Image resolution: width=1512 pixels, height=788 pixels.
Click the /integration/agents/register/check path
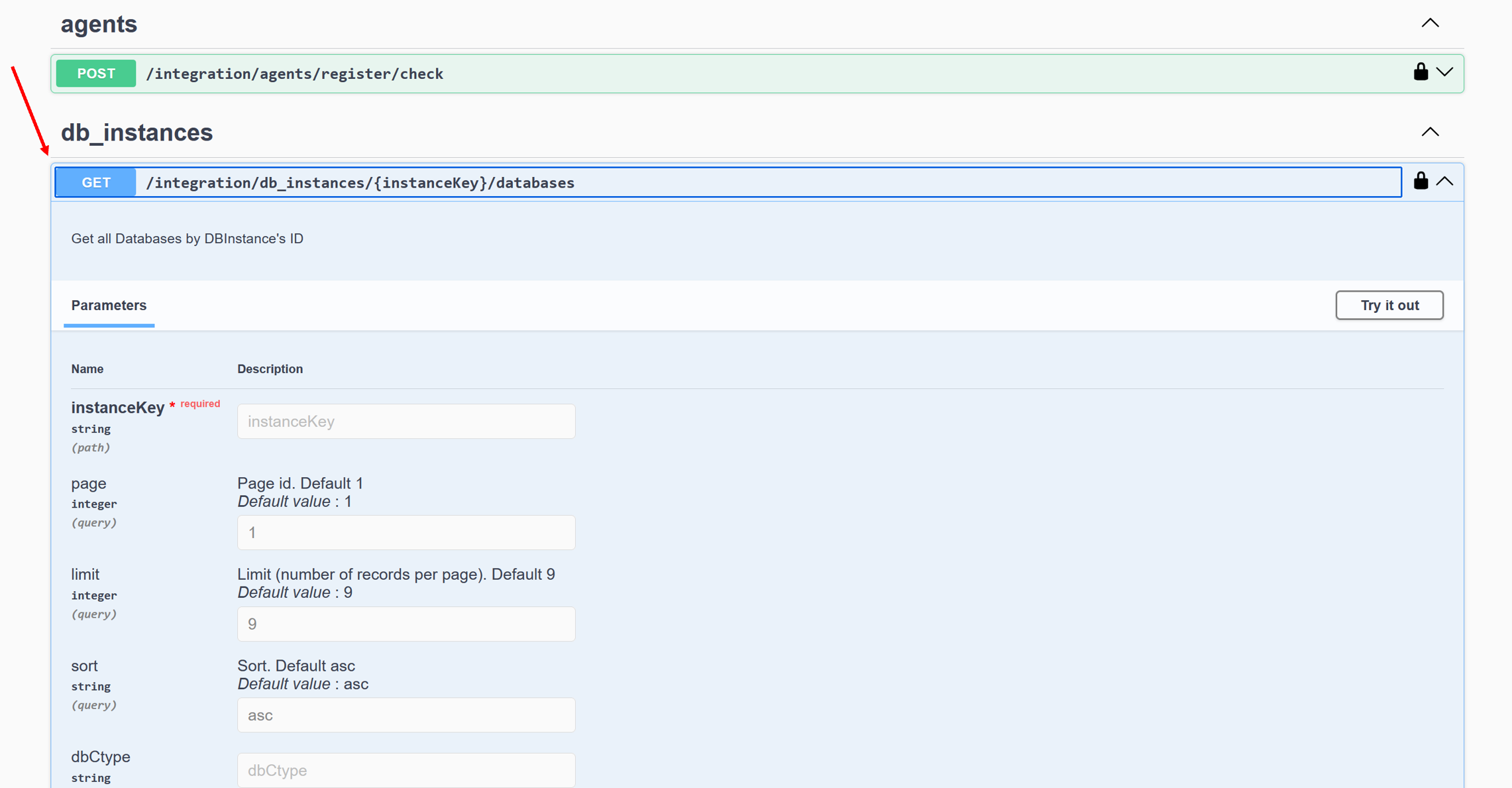click(x=294, y=74)
